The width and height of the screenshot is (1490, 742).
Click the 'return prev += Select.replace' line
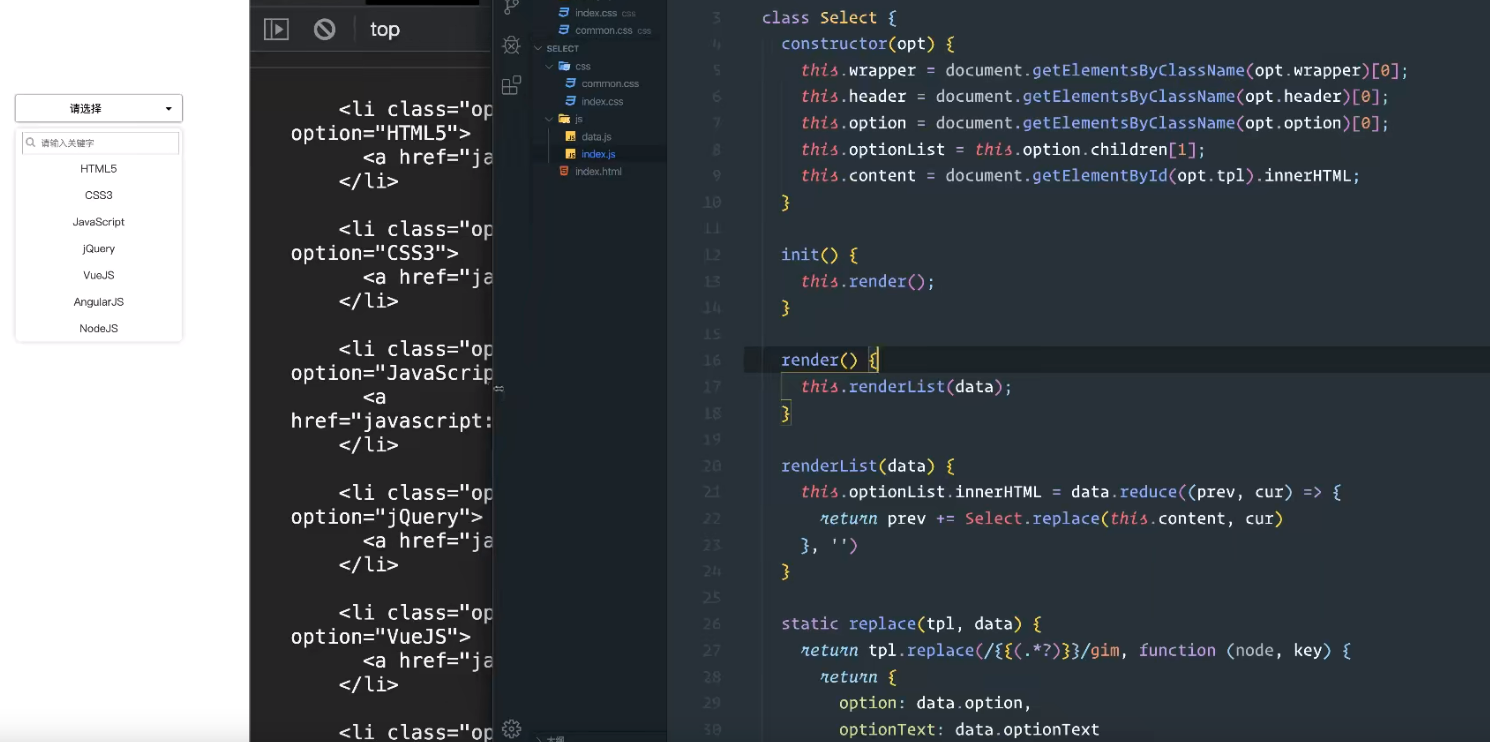[1051, 518]
